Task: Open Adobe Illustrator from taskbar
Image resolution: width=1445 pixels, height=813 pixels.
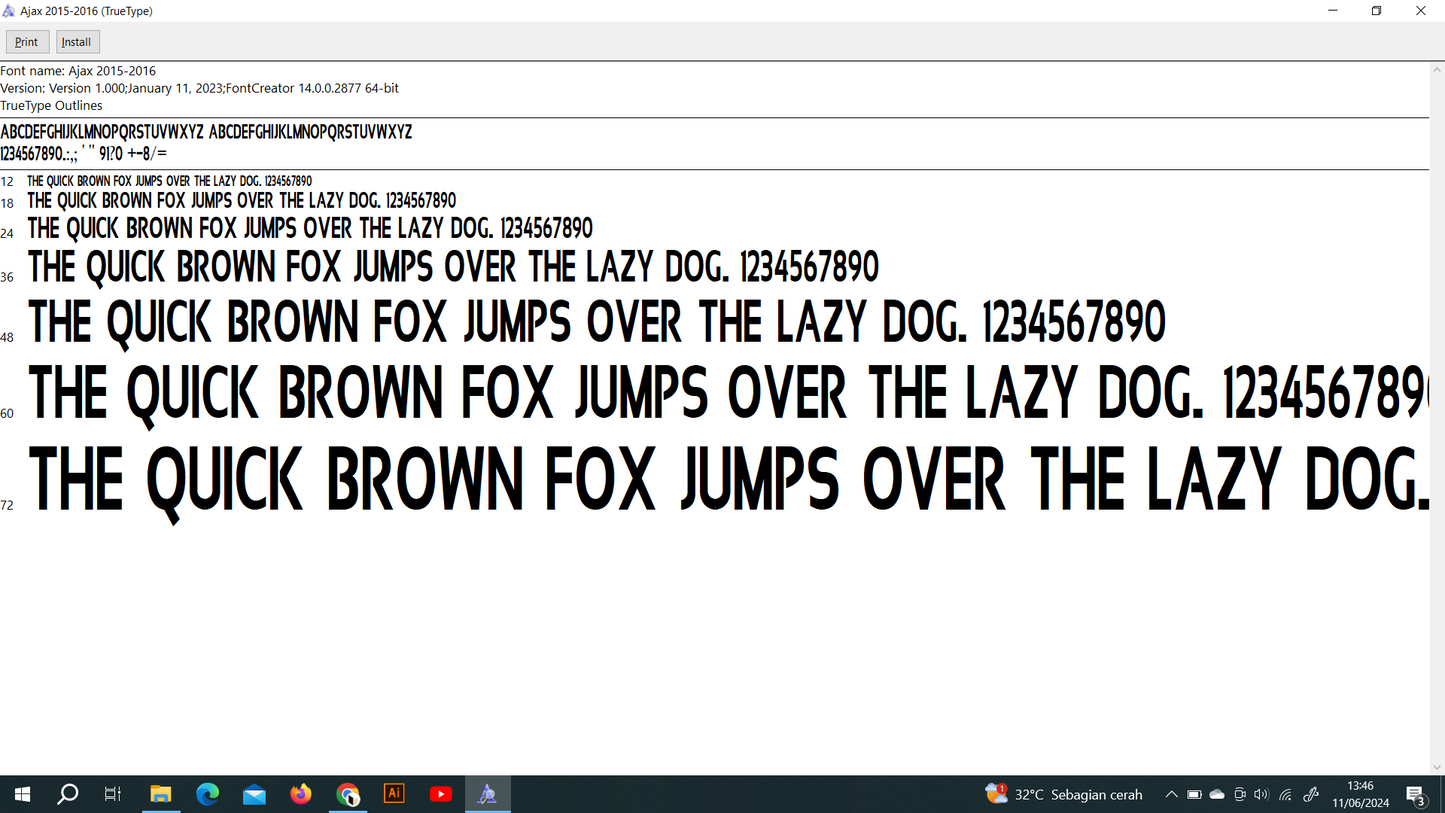Action: (394, 794)
